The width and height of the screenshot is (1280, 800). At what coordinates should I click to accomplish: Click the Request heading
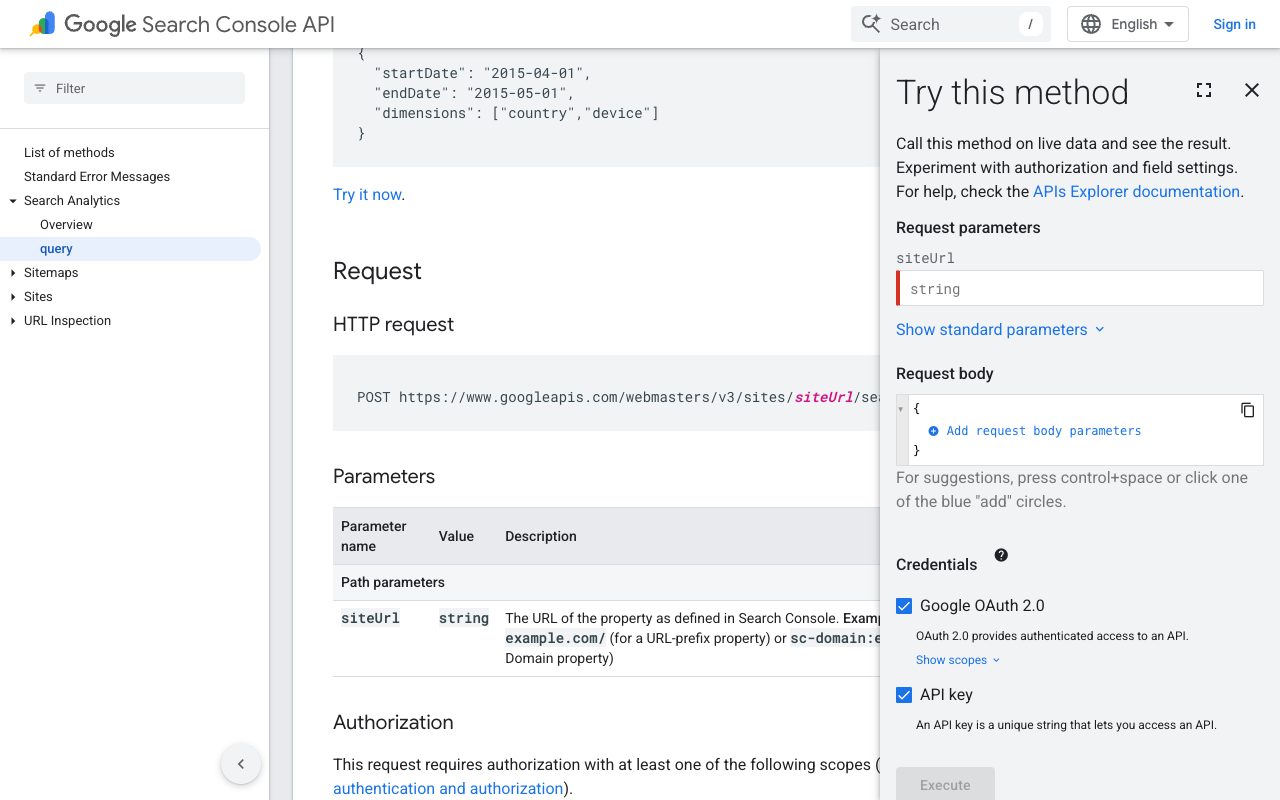(377, 271)
